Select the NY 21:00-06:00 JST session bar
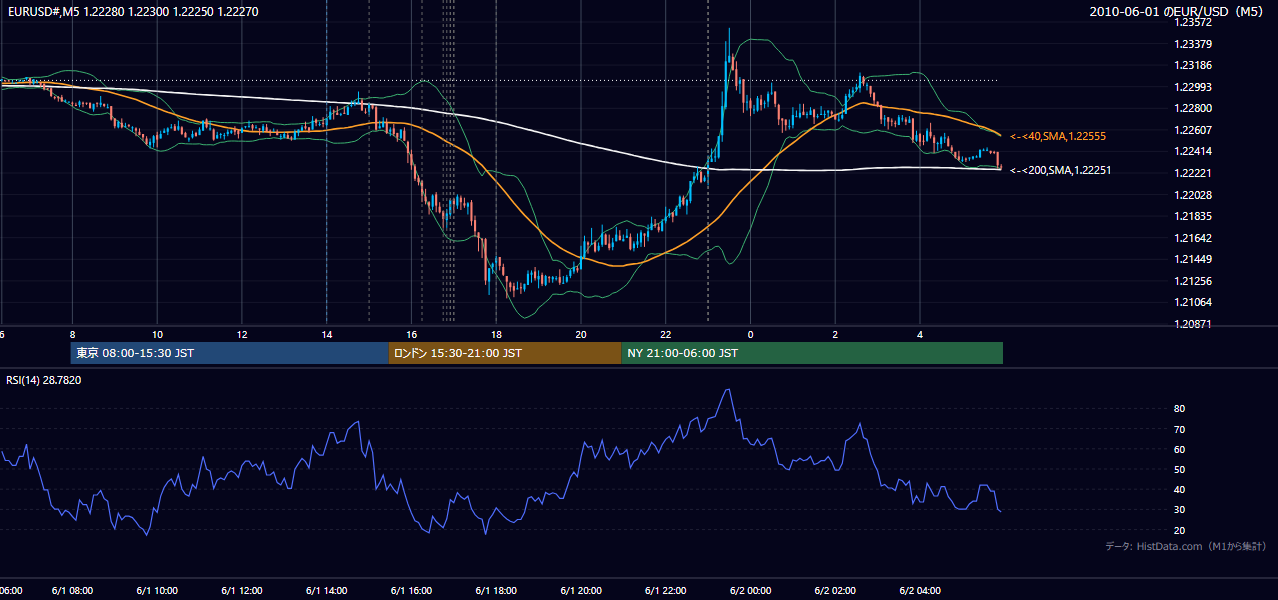Image resolution: width=1278 pixels, height=600 pixels. pos(812,353)
